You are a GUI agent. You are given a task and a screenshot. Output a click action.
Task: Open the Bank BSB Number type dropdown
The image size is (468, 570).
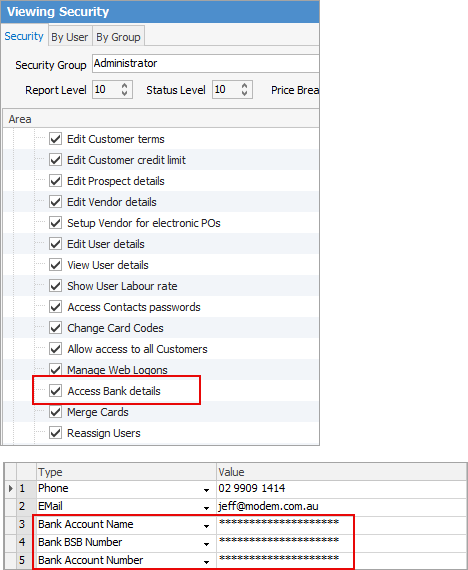tap(206, 543)
